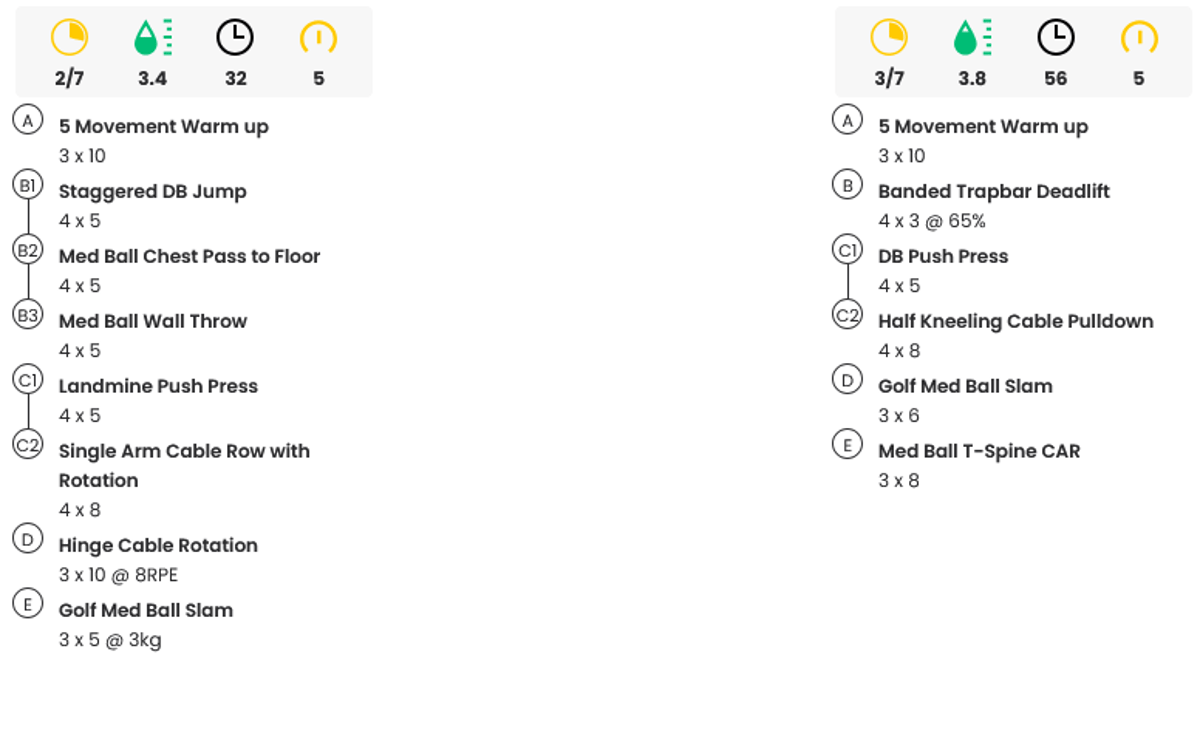Open the DB Push Press exercise

point(943,257)
